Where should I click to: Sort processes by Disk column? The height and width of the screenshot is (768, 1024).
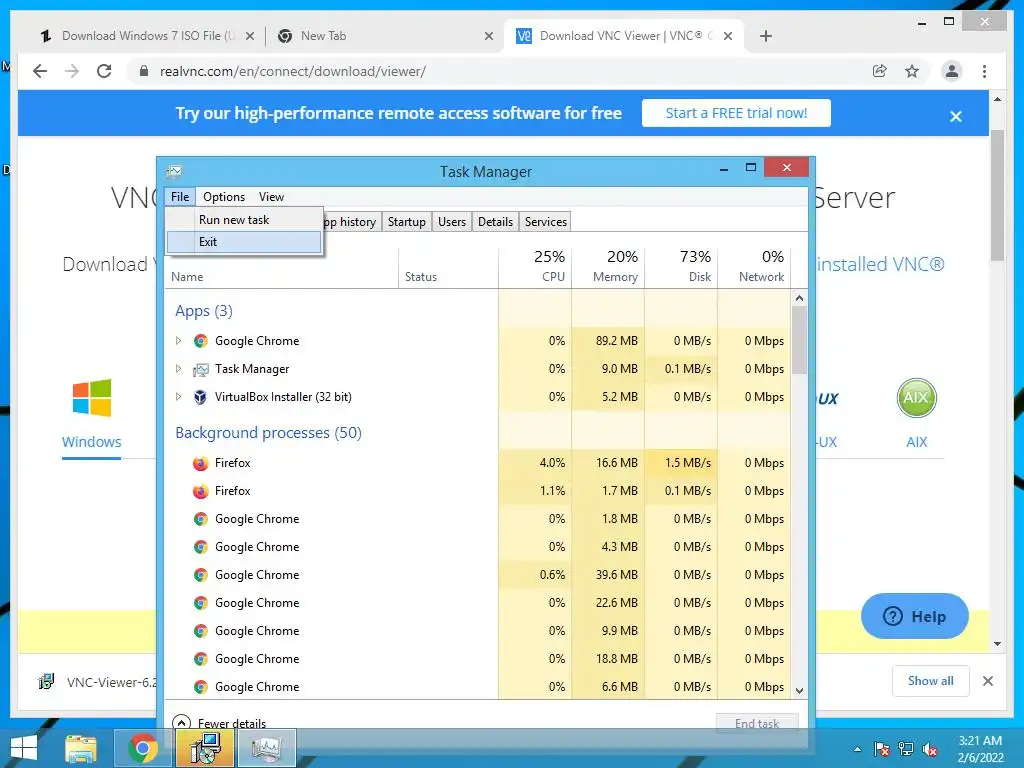[681, 266]
